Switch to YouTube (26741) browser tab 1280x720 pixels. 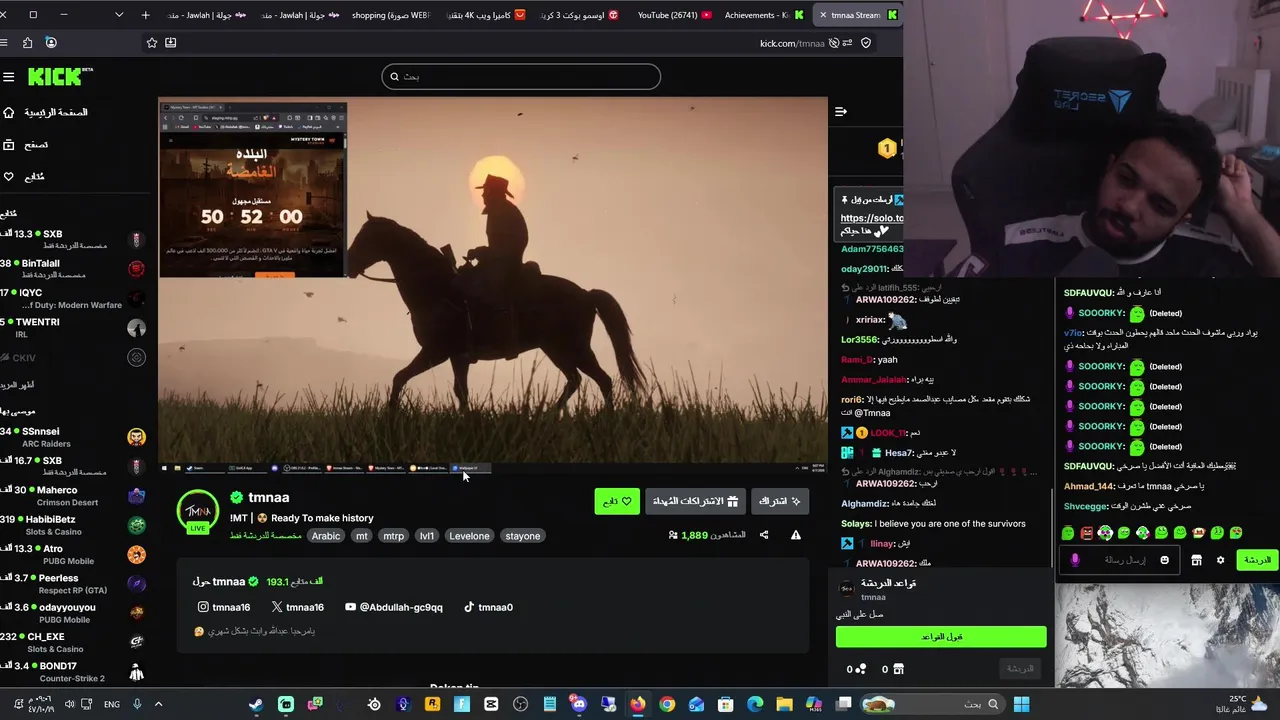pos(675,15)
